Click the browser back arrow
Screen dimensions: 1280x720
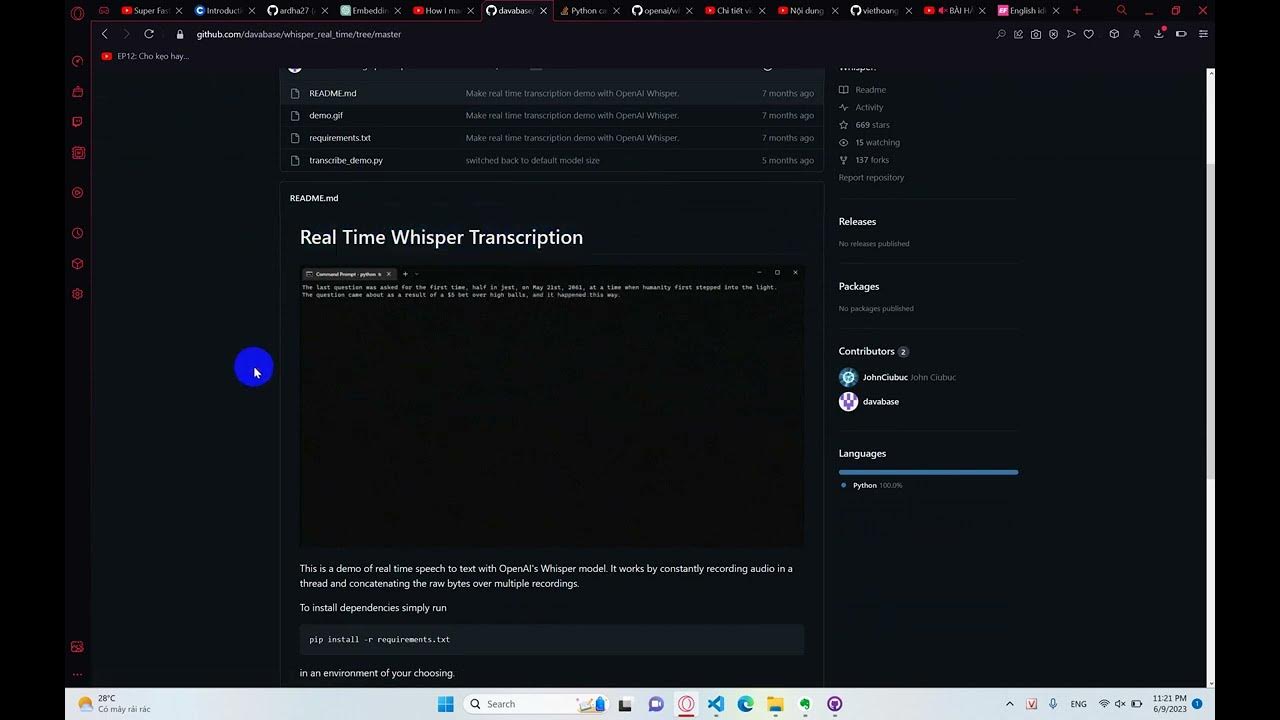pyautogui.click(x=104, y=34)
